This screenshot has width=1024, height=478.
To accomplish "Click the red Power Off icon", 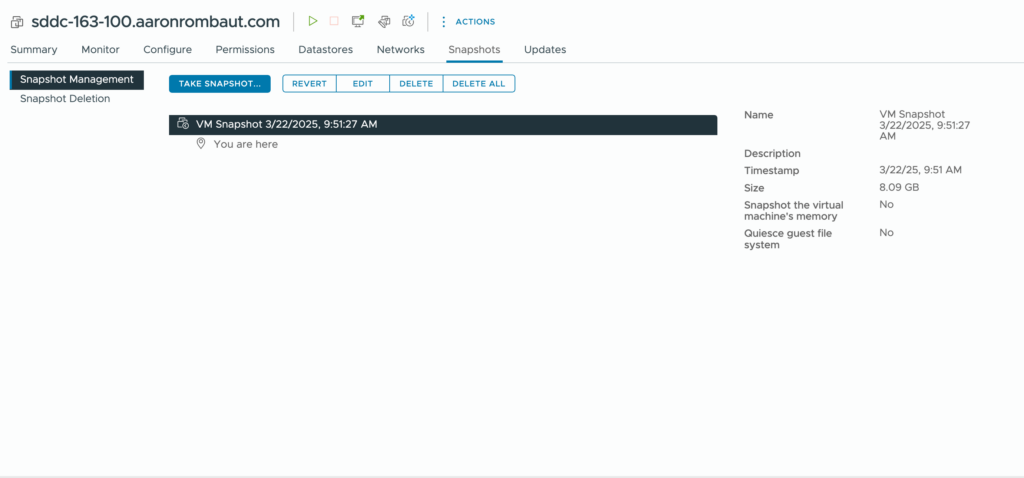I will pos(334,21).
